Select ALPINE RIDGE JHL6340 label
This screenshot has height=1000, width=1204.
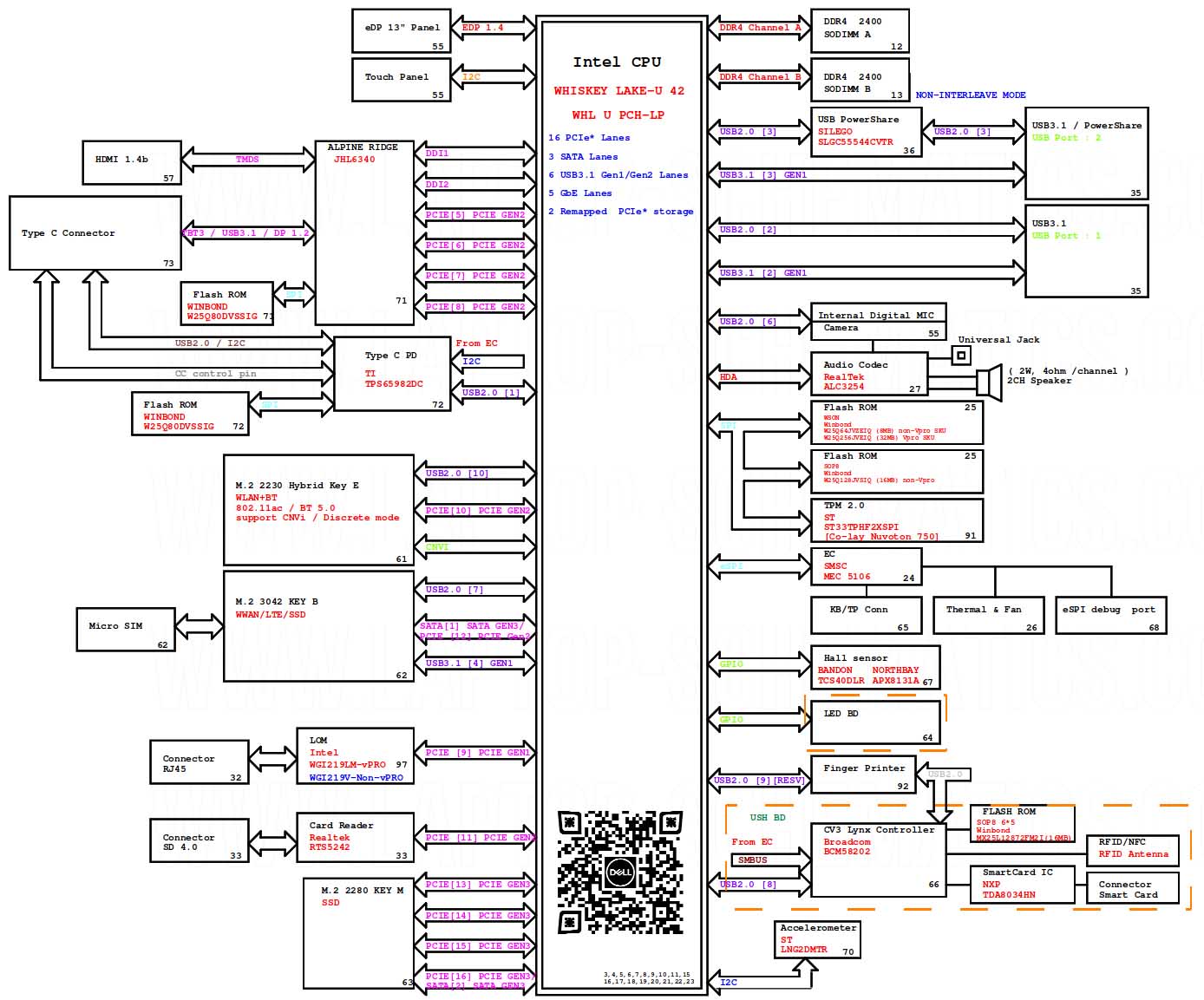363,154
